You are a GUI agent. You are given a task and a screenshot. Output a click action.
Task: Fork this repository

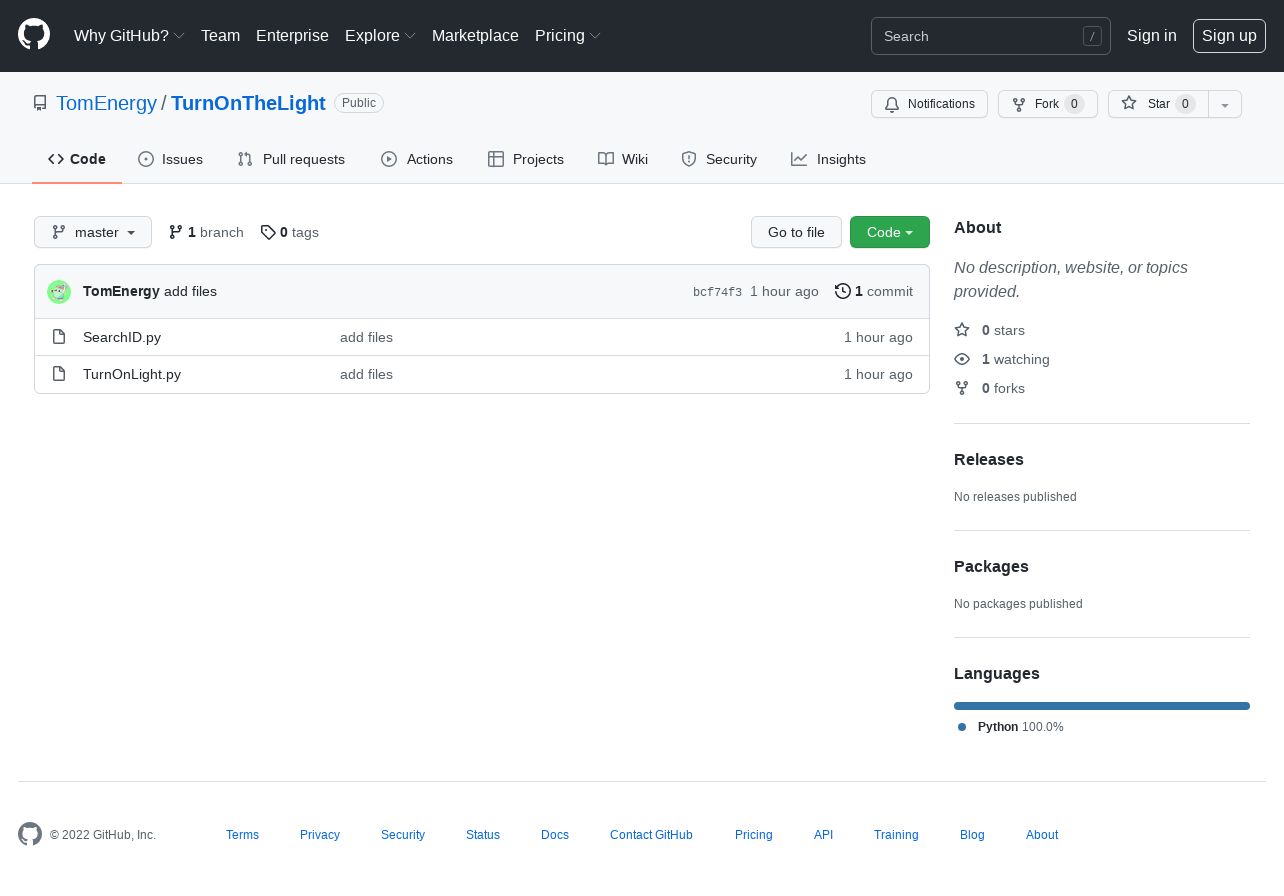[1047, 104]
